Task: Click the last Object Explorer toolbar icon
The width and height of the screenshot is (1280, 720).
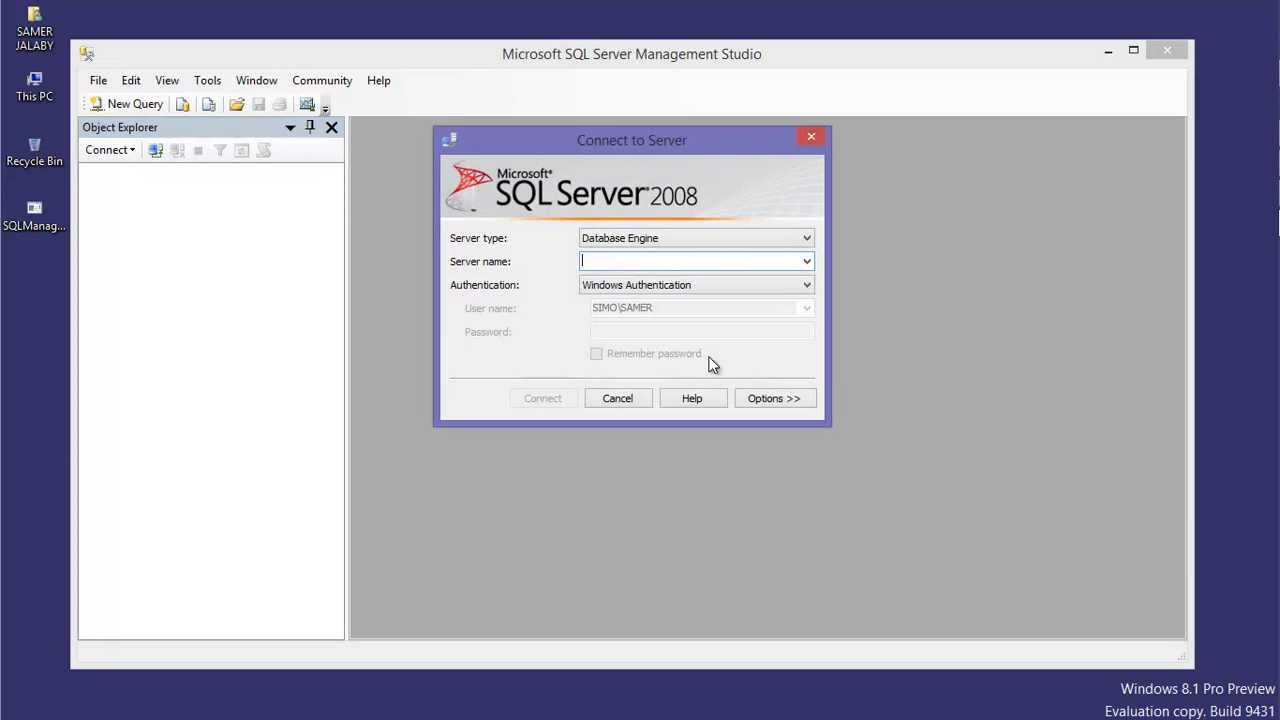Action: click(x=263, y=150)
